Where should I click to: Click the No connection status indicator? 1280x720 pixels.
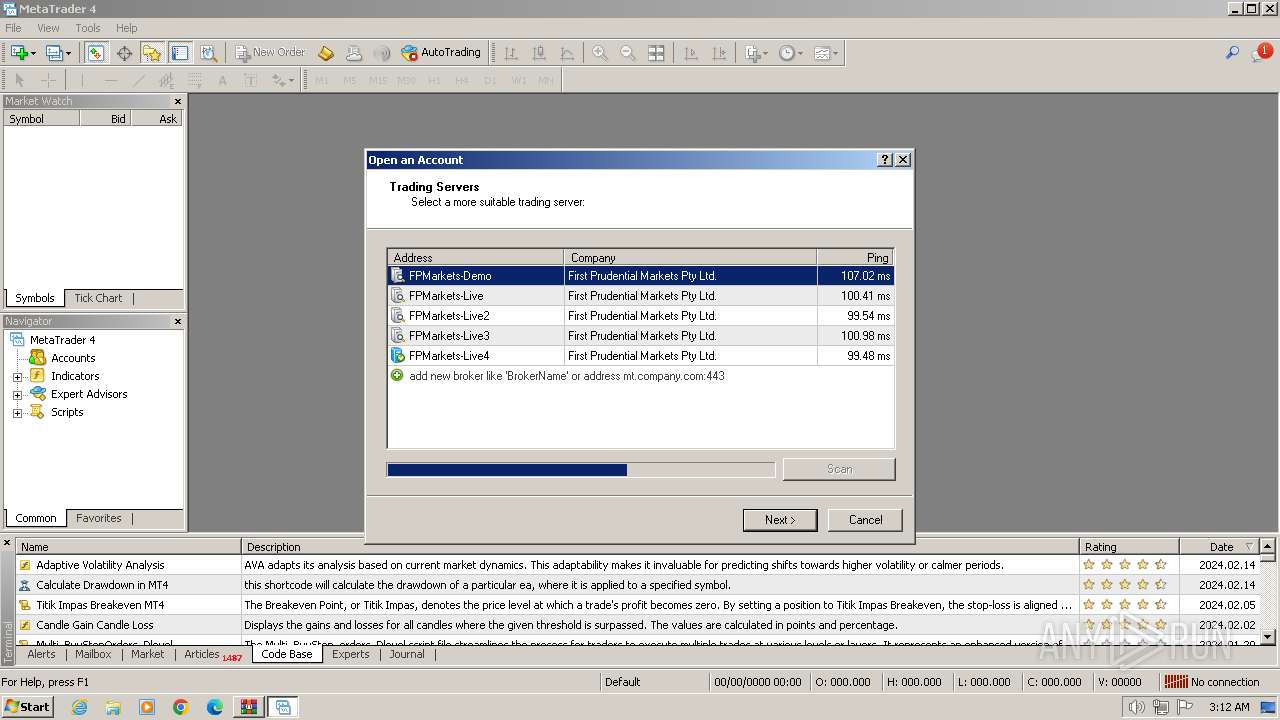[x=1212, y=682]
